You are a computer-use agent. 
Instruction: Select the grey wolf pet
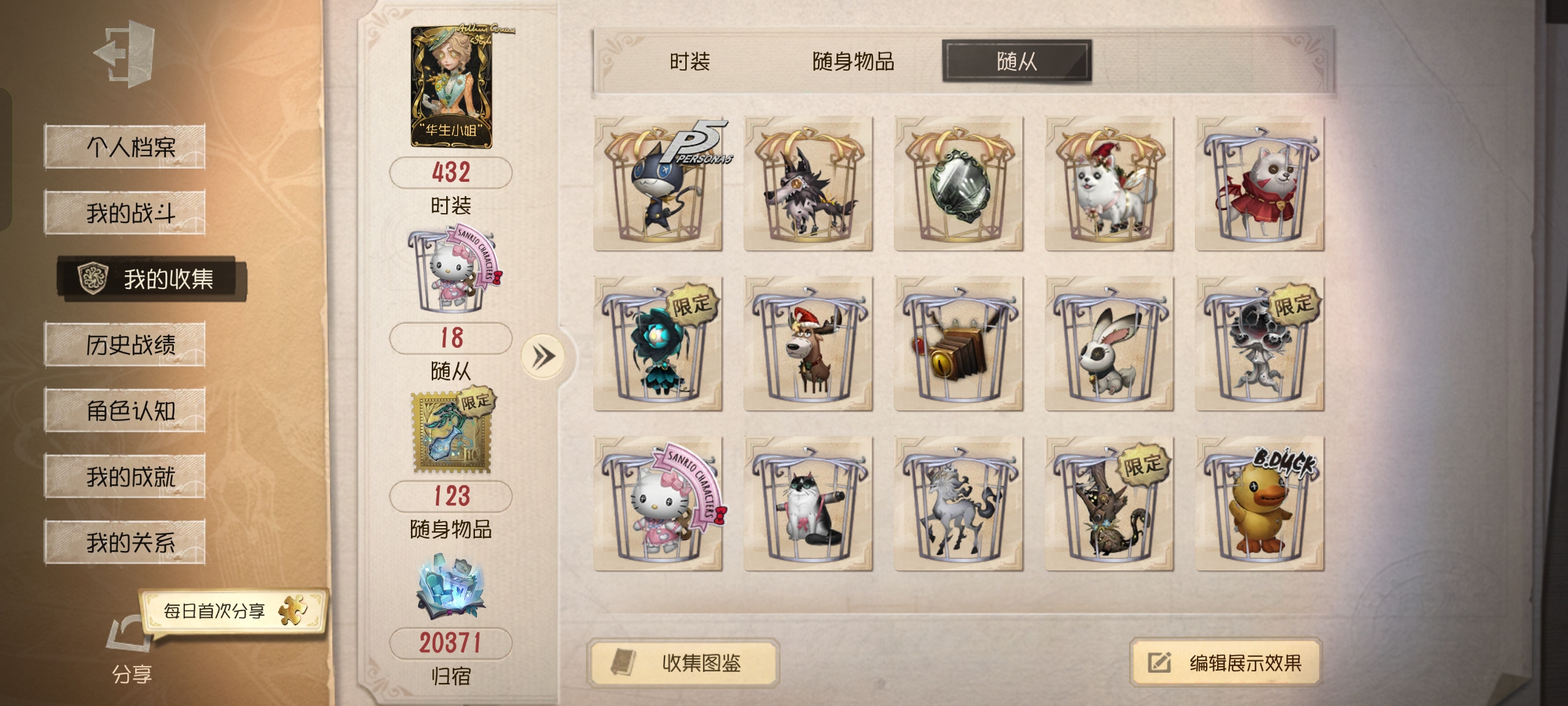809,184
